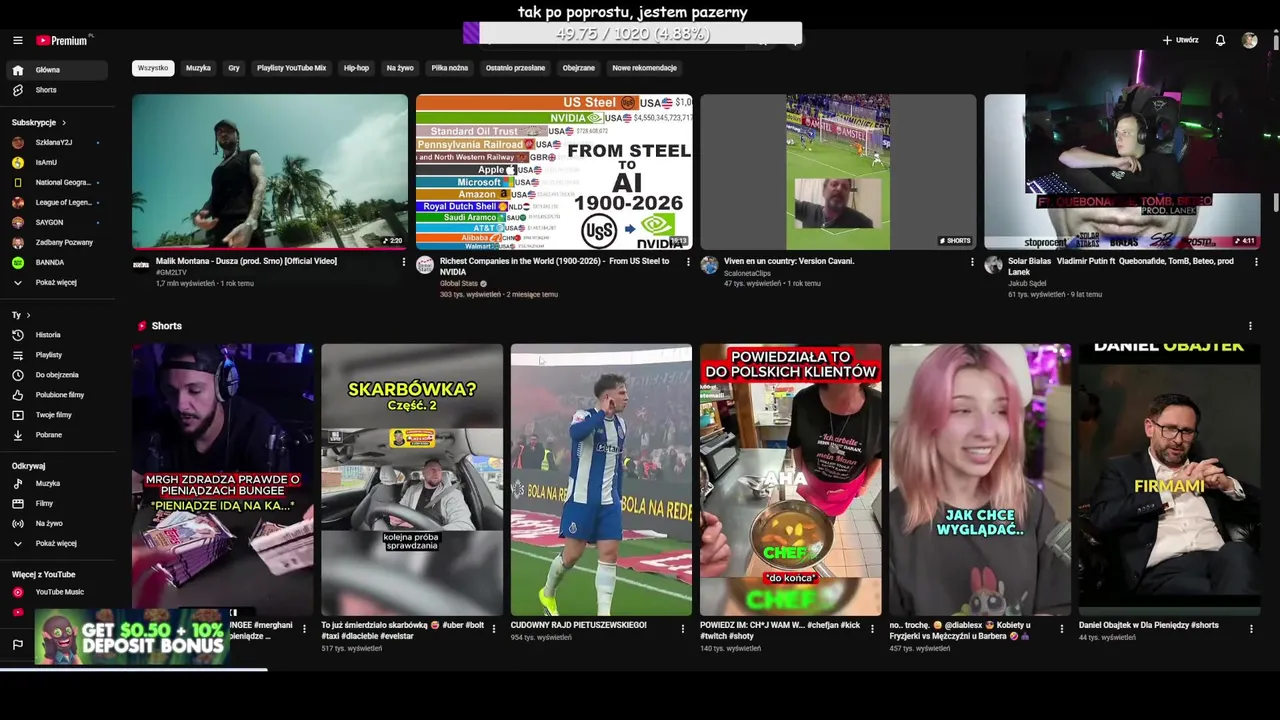Play the pink-haired JAK CHCE WYGLĄDAĆ short
The image size is (1280, 720).
click(x=980, y=480)
